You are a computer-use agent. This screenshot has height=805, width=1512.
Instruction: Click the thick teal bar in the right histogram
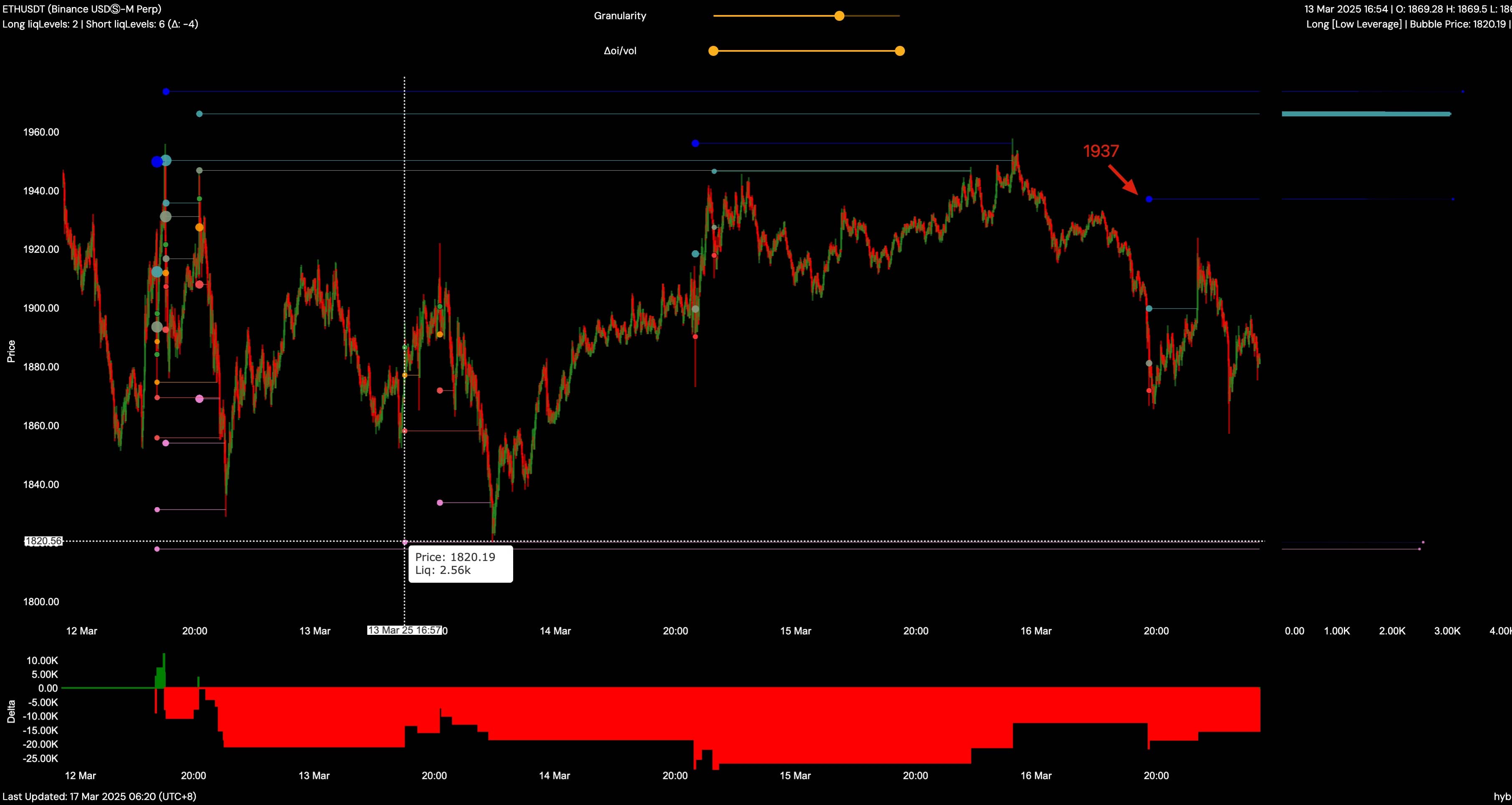click(1365, 114)
